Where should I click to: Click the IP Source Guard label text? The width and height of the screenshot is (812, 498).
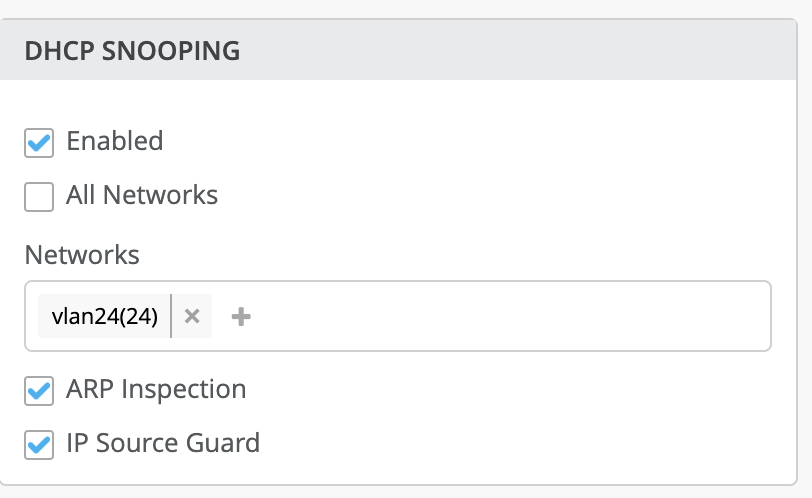[x=163, y=442]
